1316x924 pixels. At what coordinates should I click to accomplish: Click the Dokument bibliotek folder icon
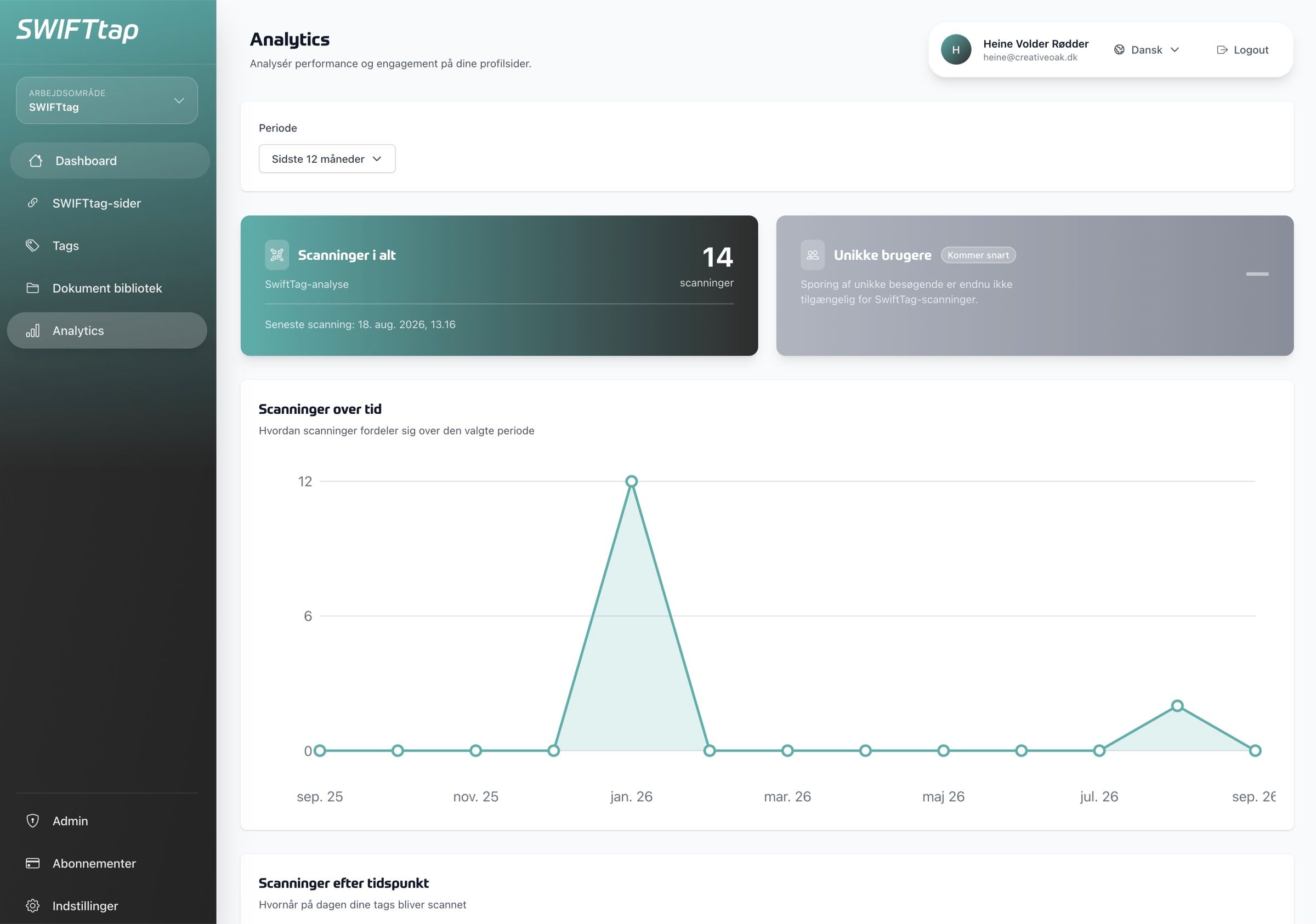tap(33, 288)
